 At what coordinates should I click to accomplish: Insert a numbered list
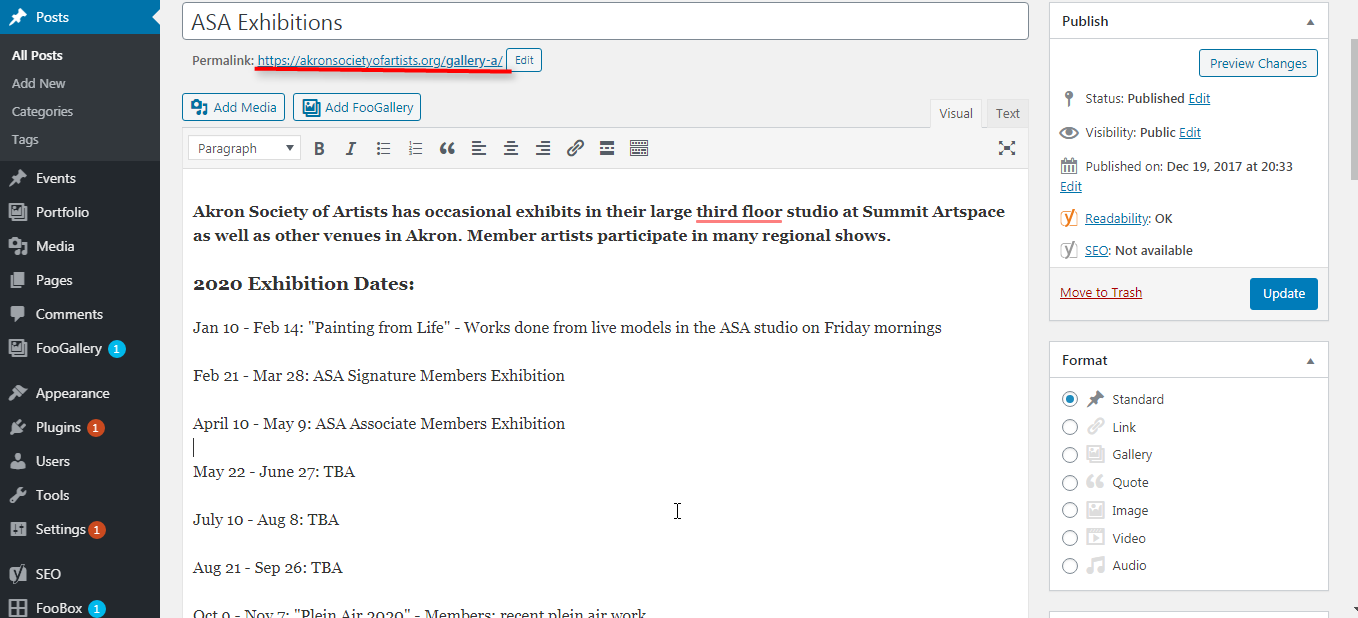[x=415, y=148]
